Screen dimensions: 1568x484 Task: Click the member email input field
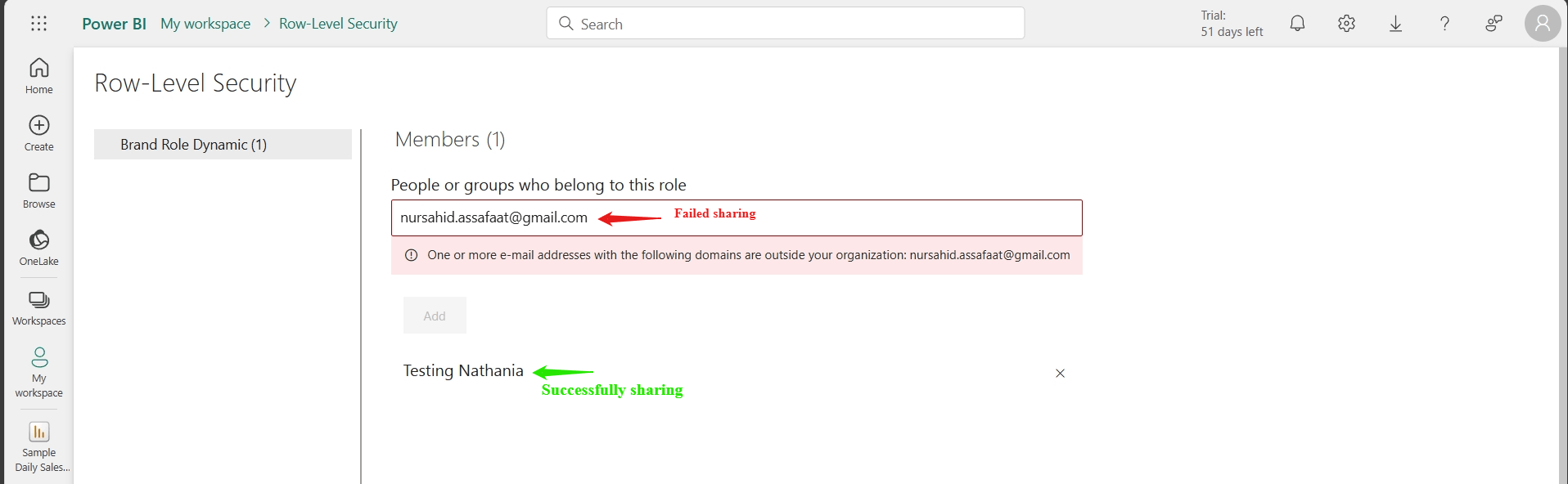point(737,217)
